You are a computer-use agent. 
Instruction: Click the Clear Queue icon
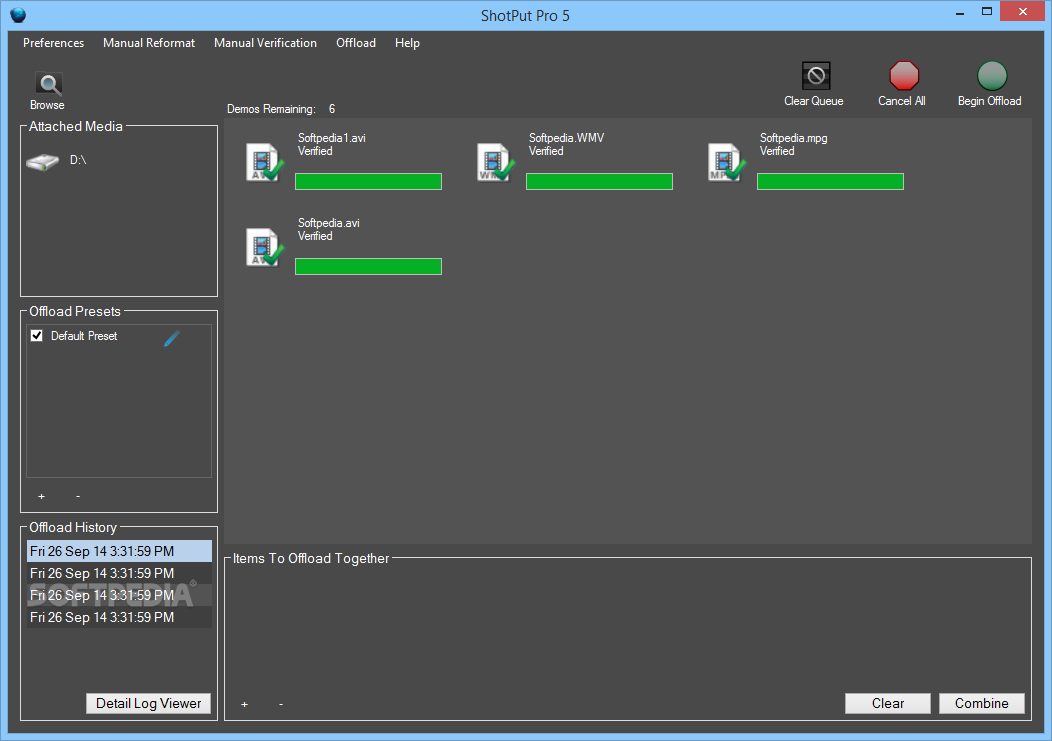pos(816,75)
